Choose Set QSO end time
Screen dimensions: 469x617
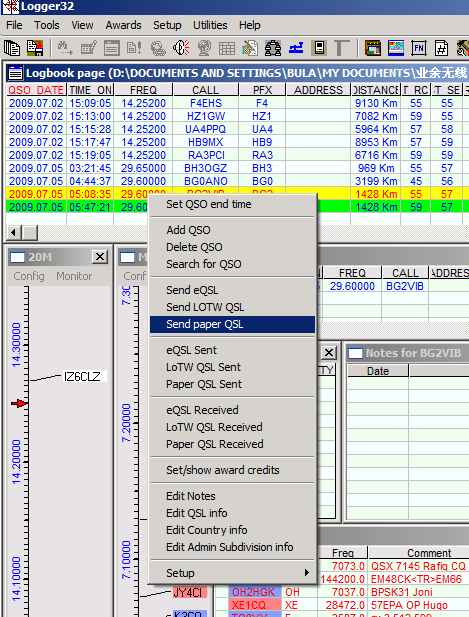[232, 204]
